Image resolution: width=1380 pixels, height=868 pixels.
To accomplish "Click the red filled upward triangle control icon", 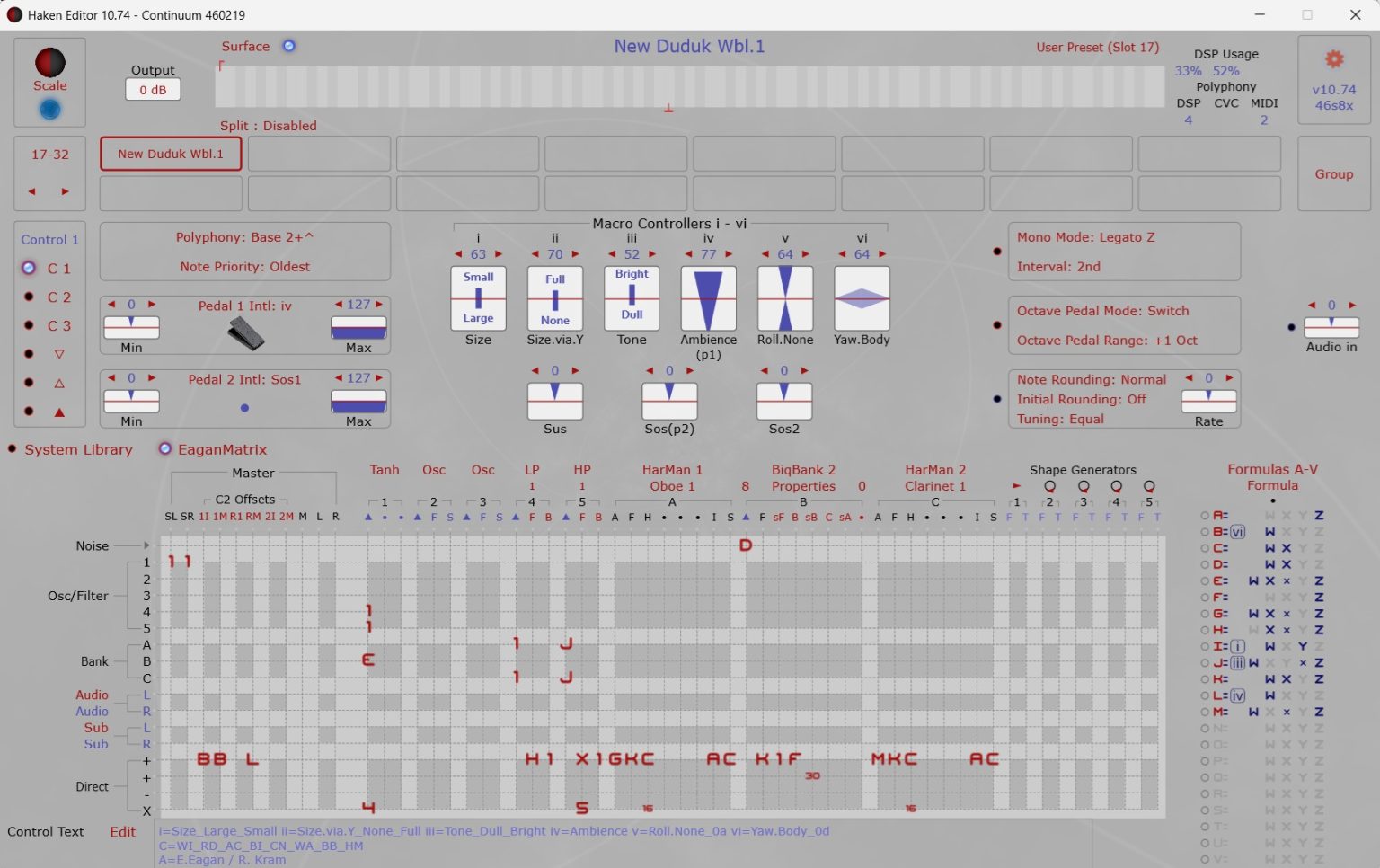I will coord(59,412).
